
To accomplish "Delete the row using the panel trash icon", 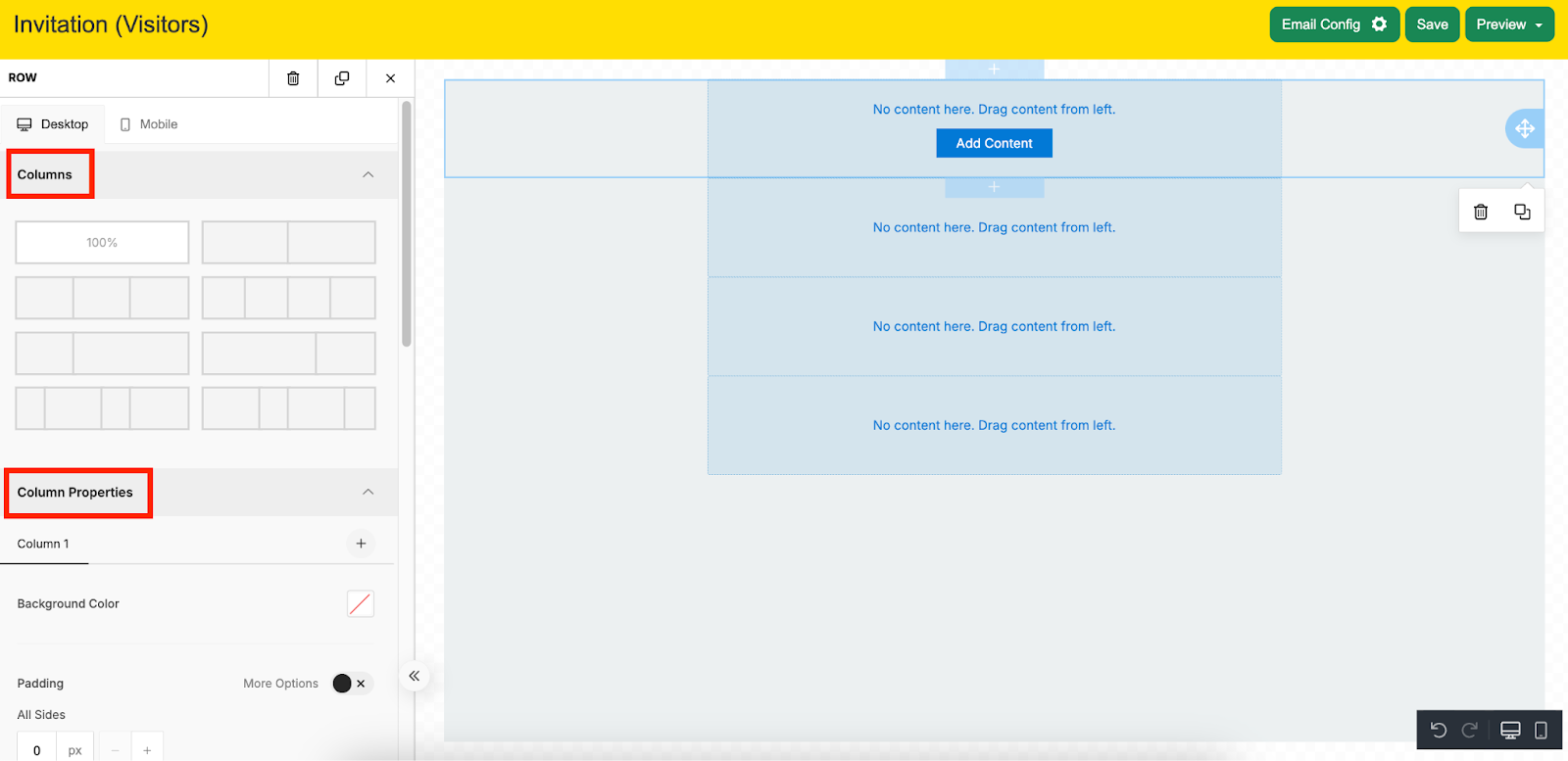I will (293, 78).
